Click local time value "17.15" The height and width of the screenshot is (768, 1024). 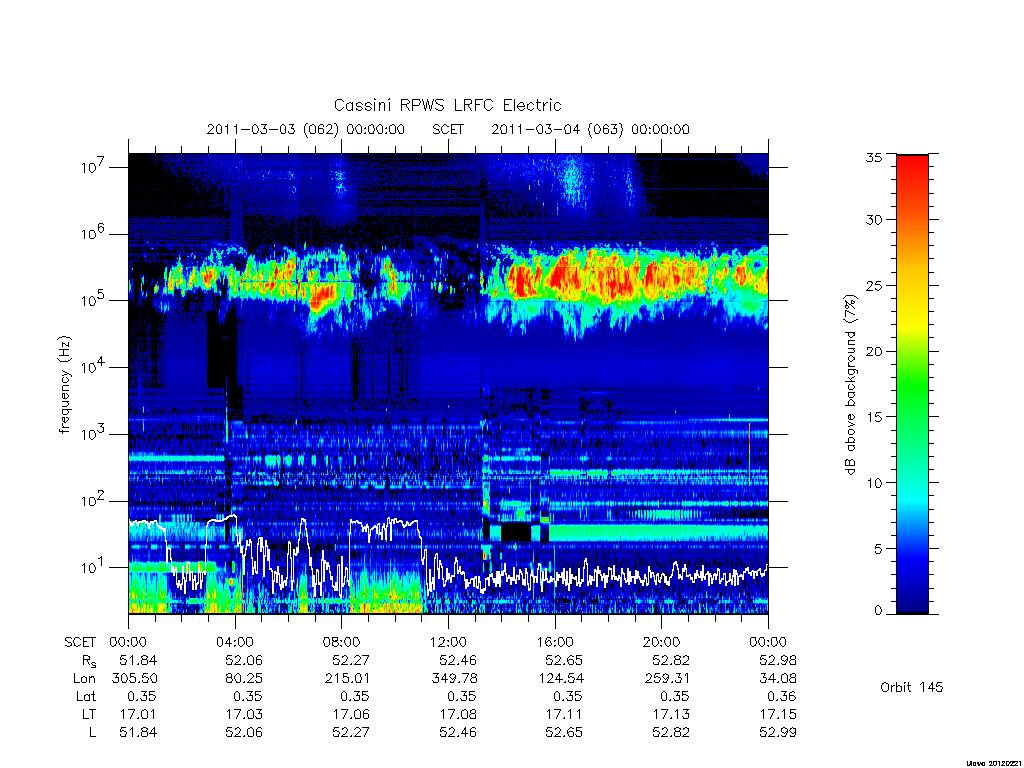click(x=778, y=714)
